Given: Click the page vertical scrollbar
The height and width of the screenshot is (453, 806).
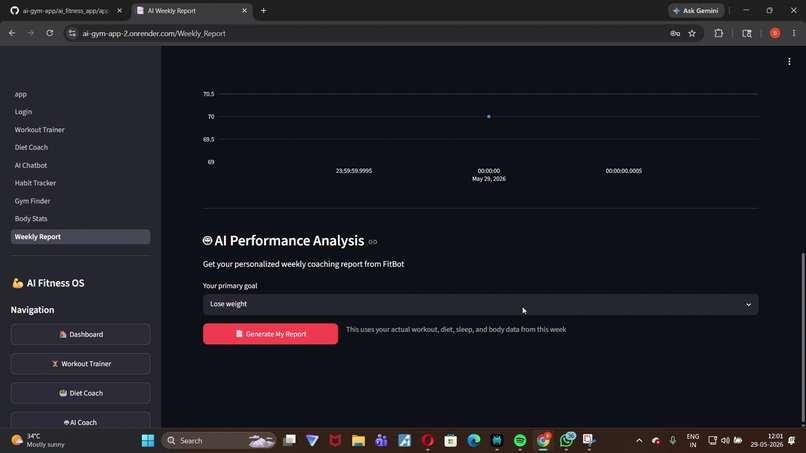Looking at the screenshot, I should coord(802,337).
